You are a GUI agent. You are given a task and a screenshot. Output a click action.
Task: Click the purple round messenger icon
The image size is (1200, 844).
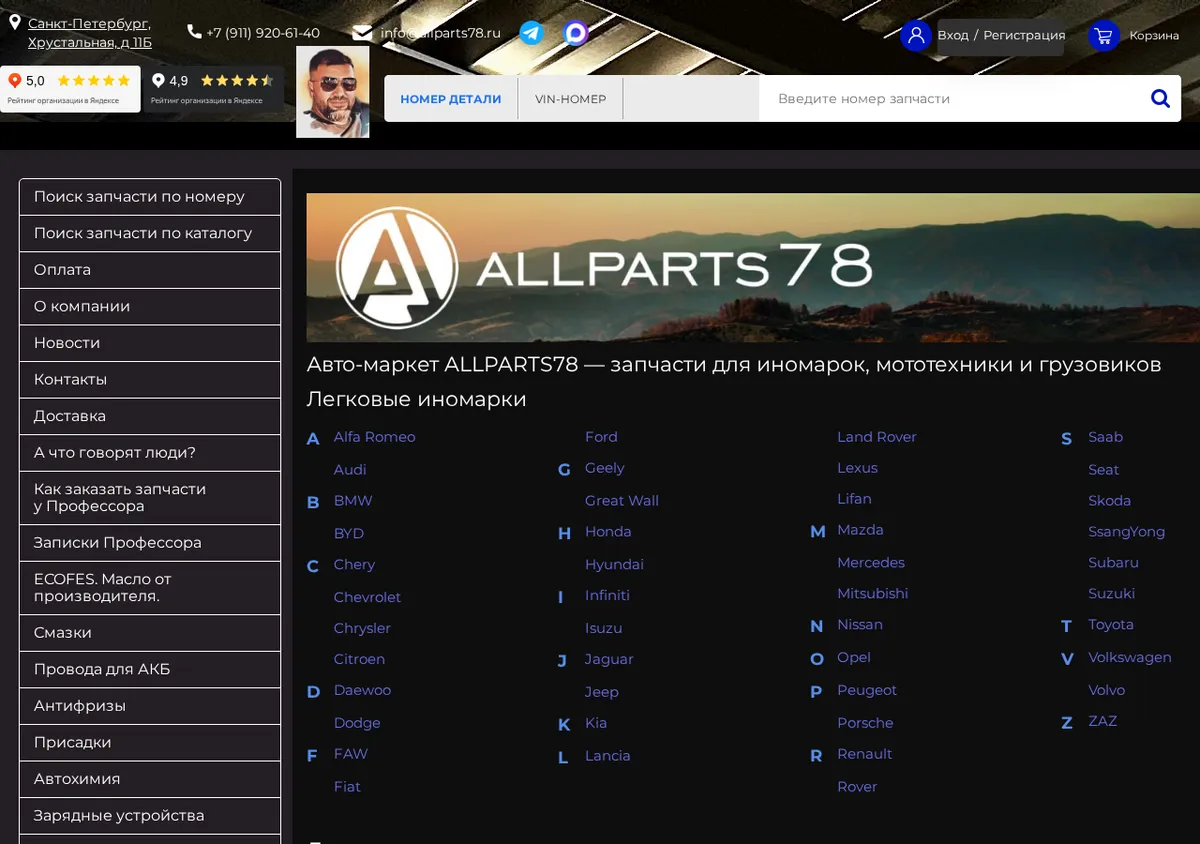pos(576,33)
